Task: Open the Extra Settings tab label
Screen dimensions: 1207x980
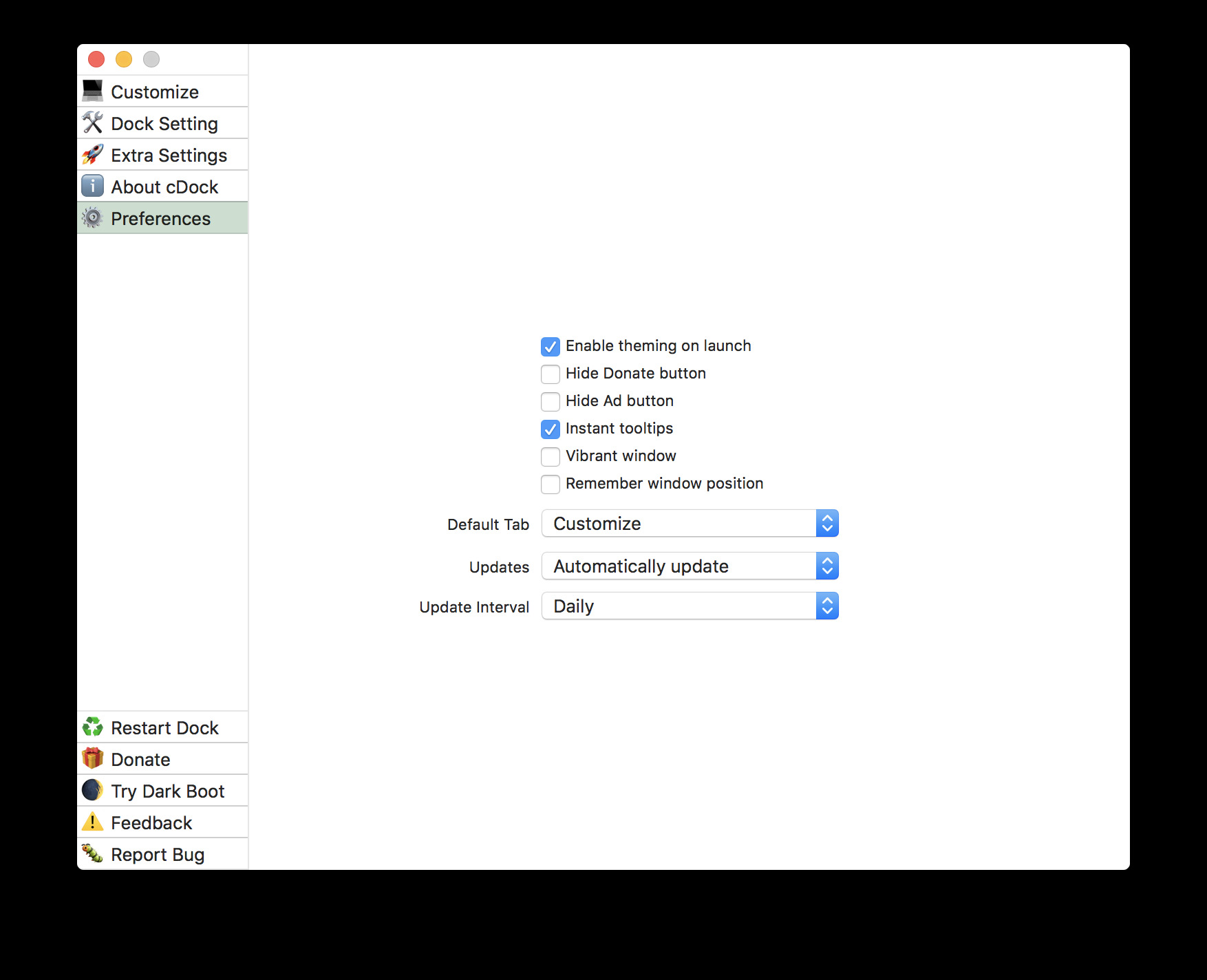Action: pos(169,155)
